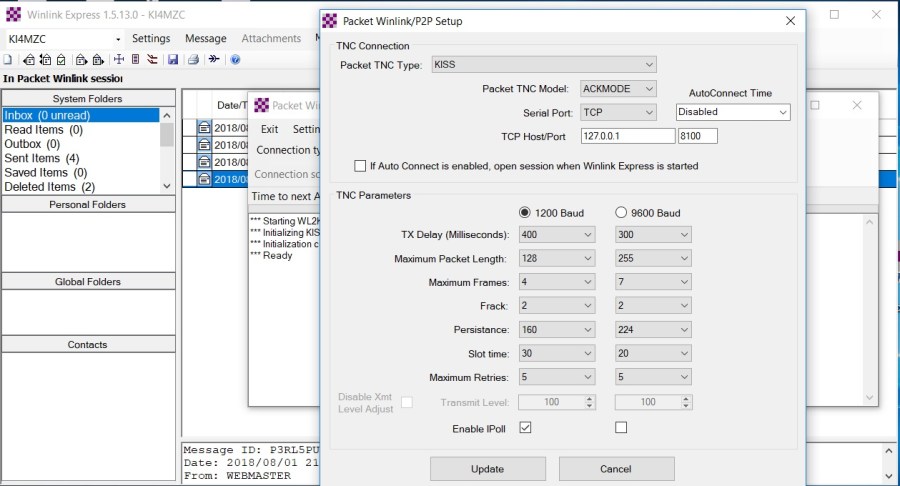Viewport: 900px width, 486px height.
Task: Click the printer icon in the toolbar
Action: point(193,60)
